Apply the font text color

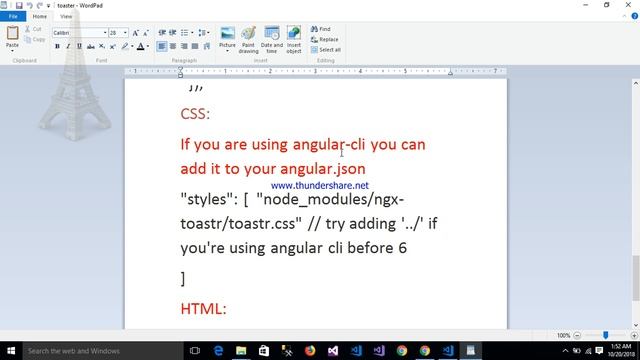(140, 47)
